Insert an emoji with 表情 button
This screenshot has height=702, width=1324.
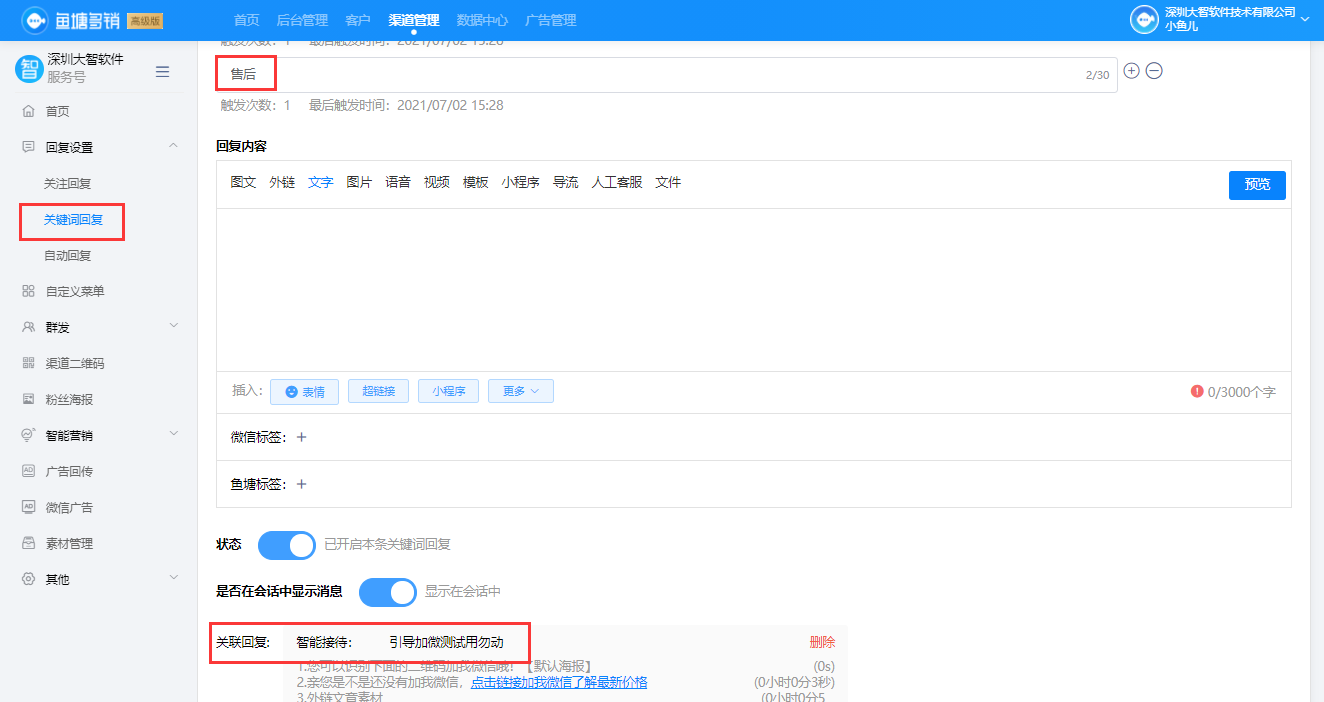304,391
